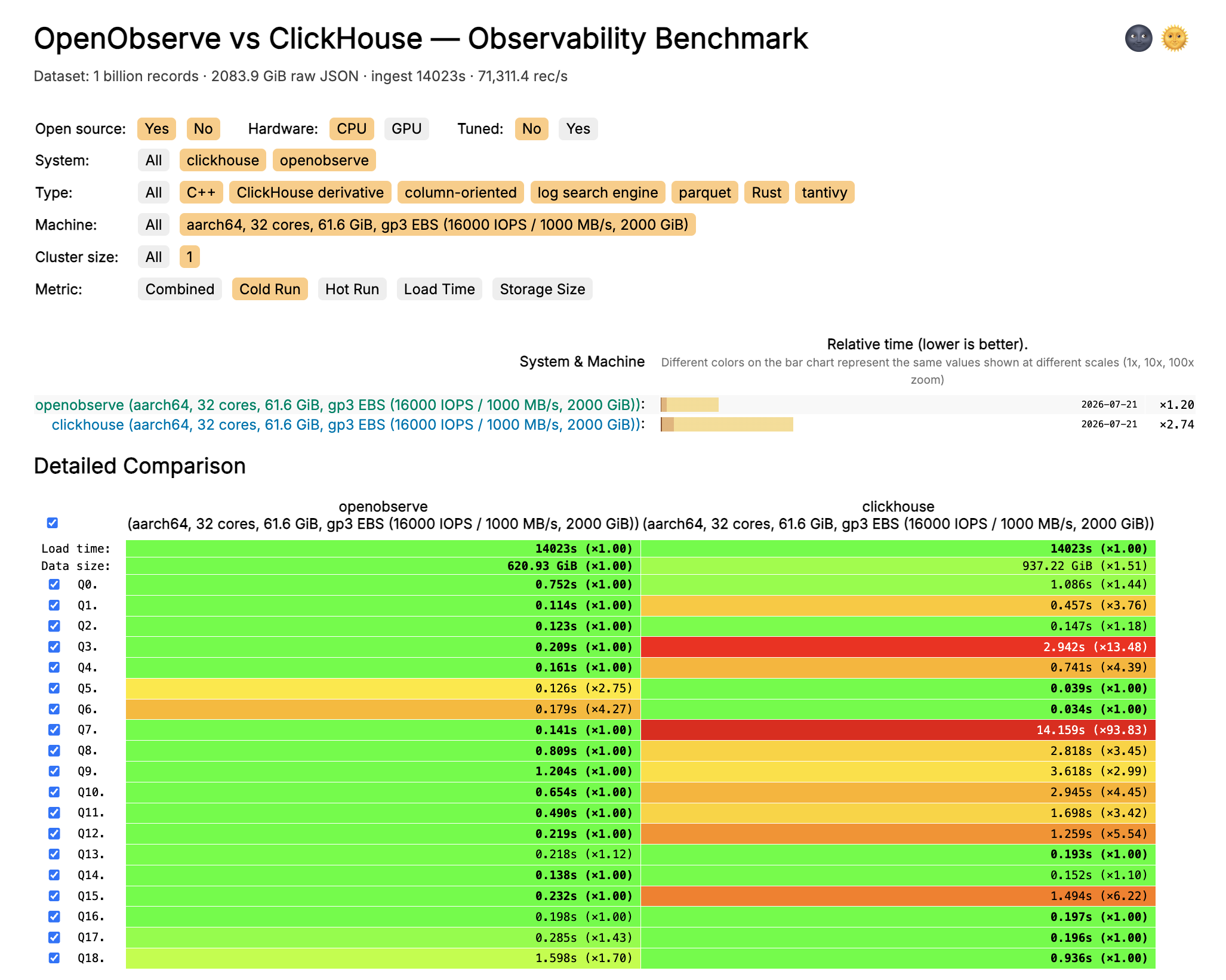Toggle column-oriented type filter
This screenshot has height=980, width=1226.
coord(460,193)
